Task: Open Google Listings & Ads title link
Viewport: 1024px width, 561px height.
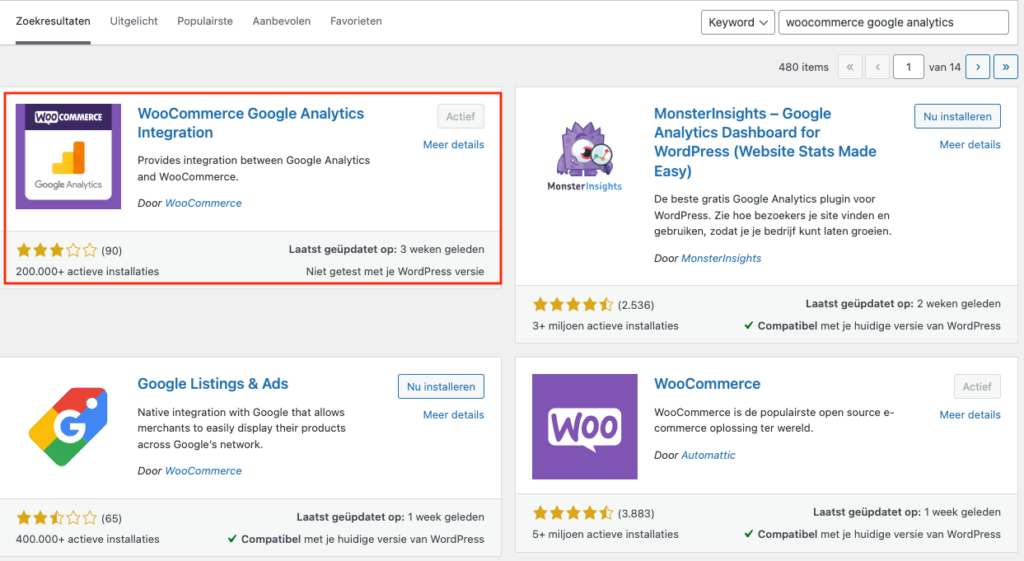Action: coord(213,383)
